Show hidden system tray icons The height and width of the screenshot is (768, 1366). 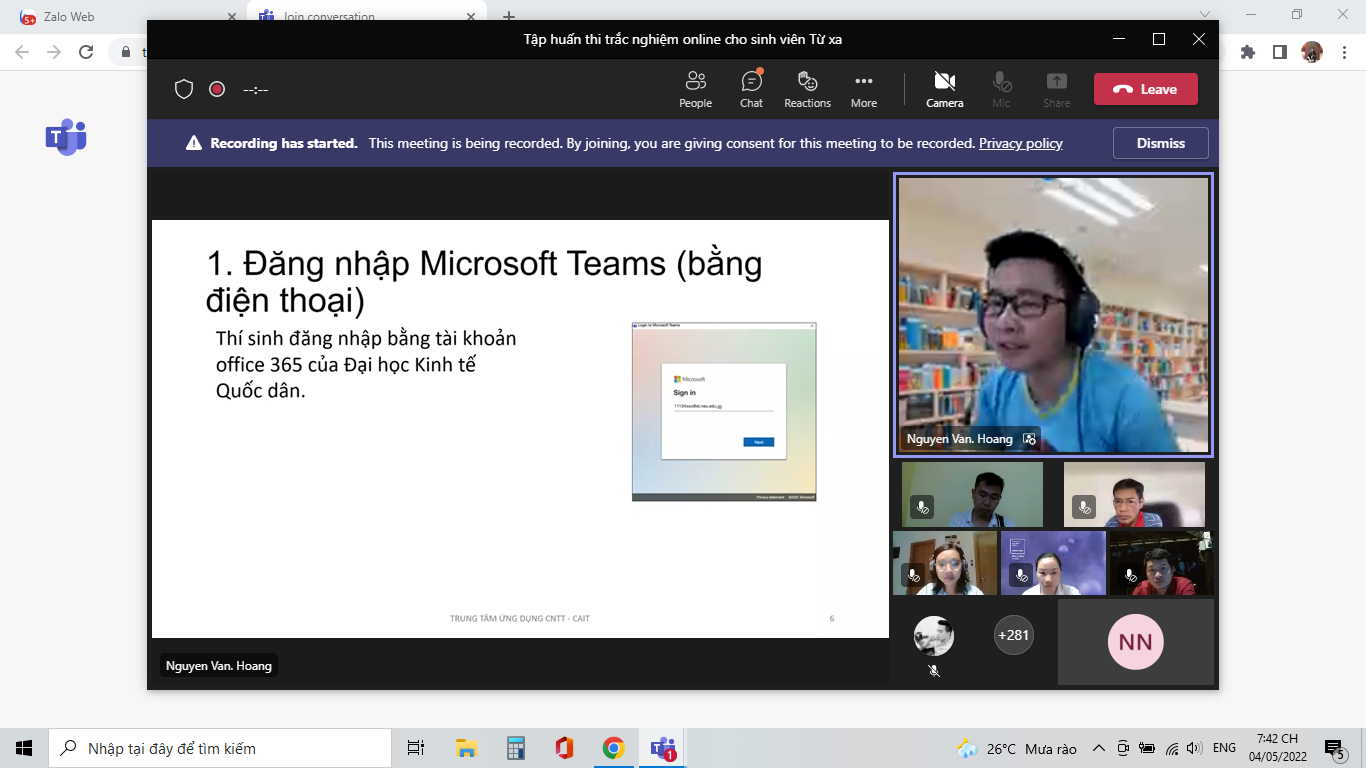pyautogui.click(x=1098, y=748)
